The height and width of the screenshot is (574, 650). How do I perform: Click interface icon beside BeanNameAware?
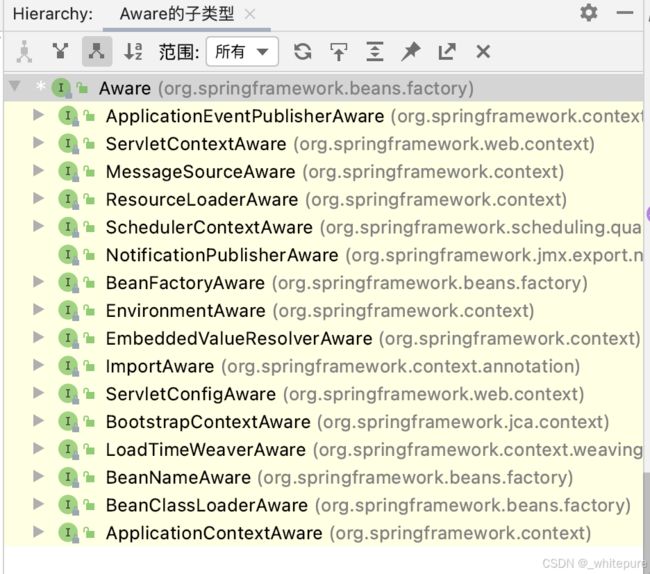click(68, 477)
